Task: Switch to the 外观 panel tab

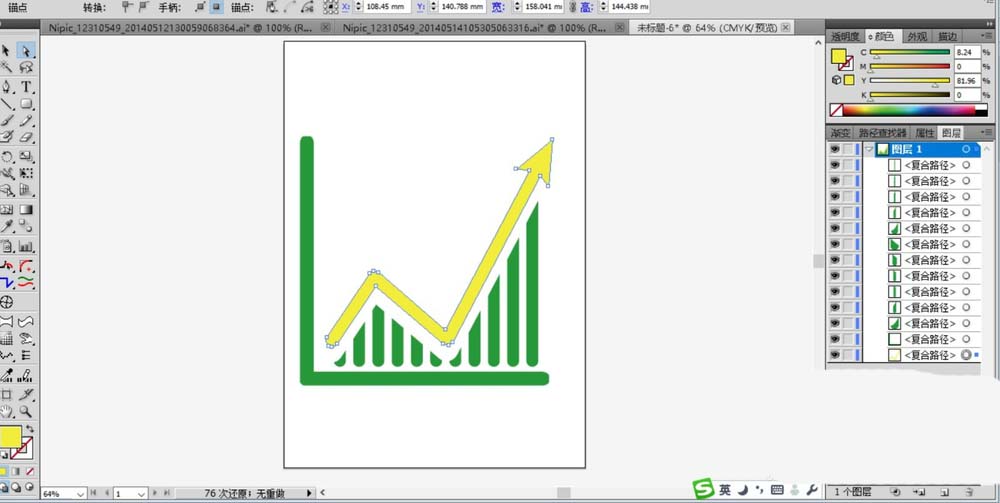Action: coord(917,37)
